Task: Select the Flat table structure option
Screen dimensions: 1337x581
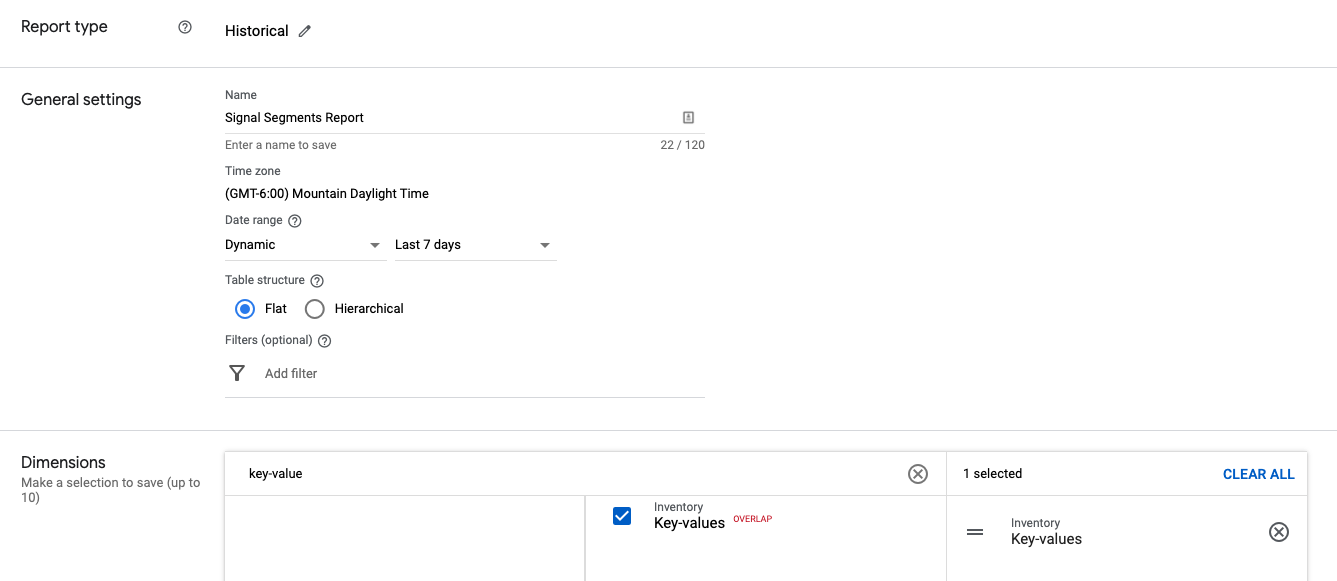Action: coord(245,309)
